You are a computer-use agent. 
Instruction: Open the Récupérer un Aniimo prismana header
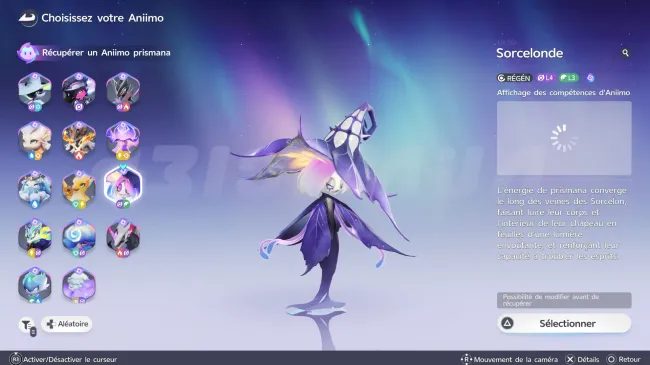pos(94,53)
